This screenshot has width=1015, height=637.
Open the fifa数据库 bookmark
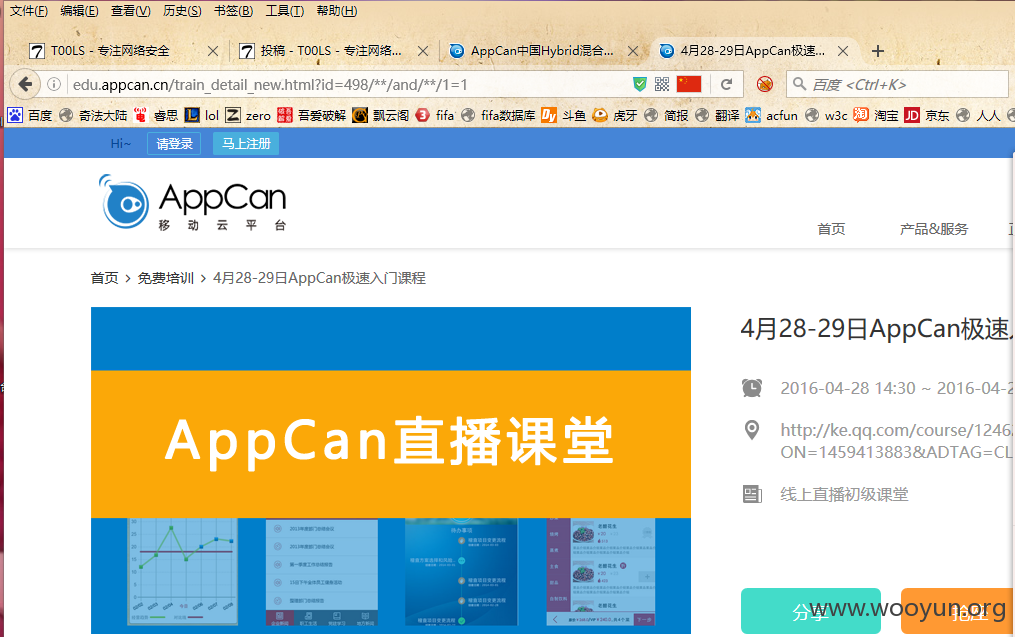click(x=498, y=115)
